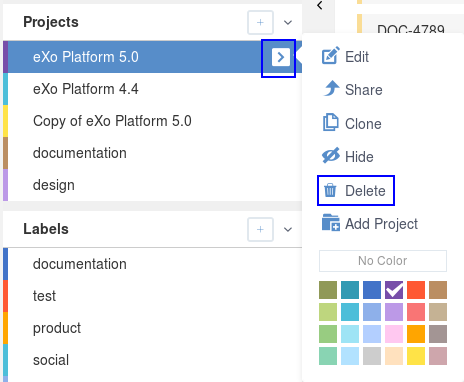The image size is (464, 382).
Task: Choose Add Project in the context menu
Action: (x=370, y=224)
